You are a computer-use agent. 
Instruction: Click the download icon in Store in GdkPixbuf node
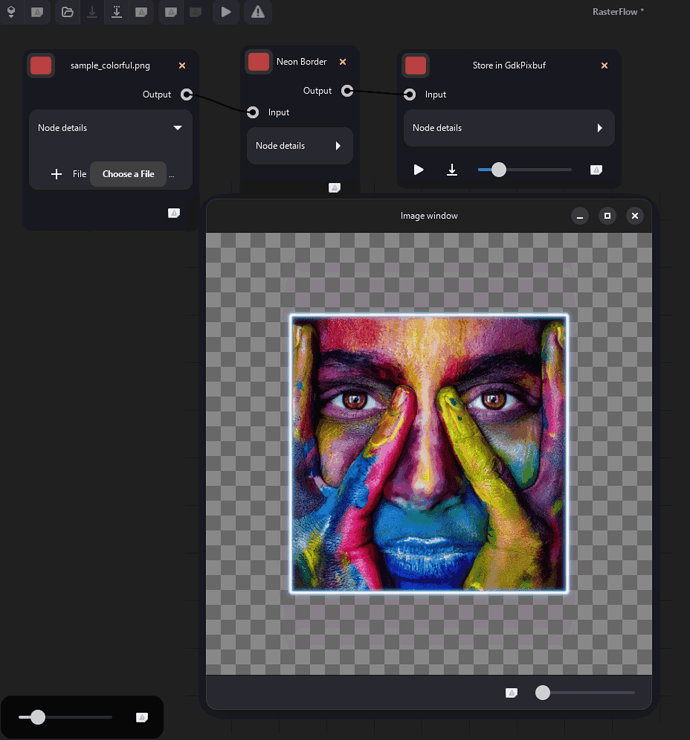(x=452, y=170)
